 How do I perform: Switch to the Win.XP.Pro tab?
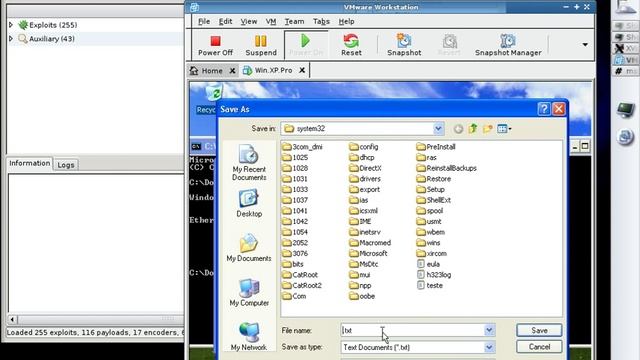coord(268,71)
